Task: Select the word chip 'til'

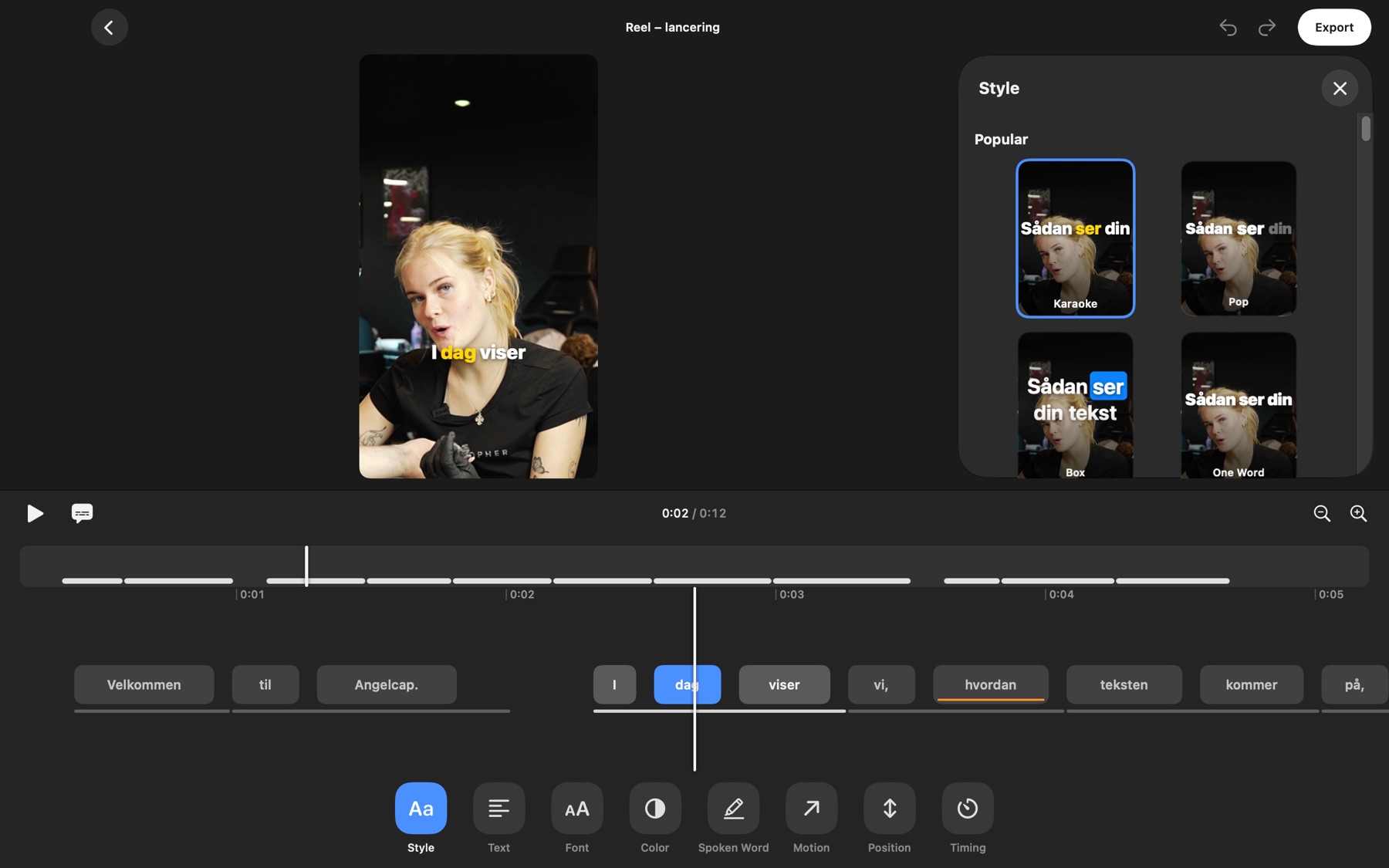Action: pos(265,684)
